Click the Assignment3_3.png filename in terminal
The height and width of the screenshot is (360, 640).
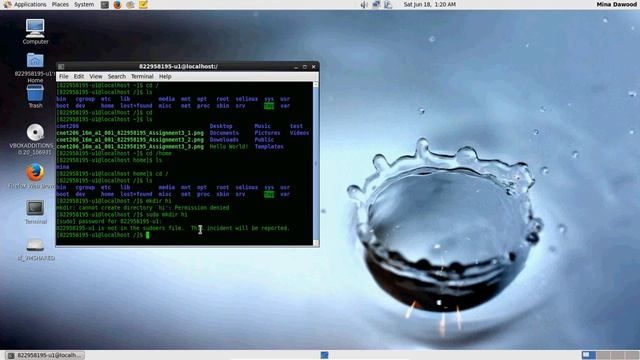(130, 147)
